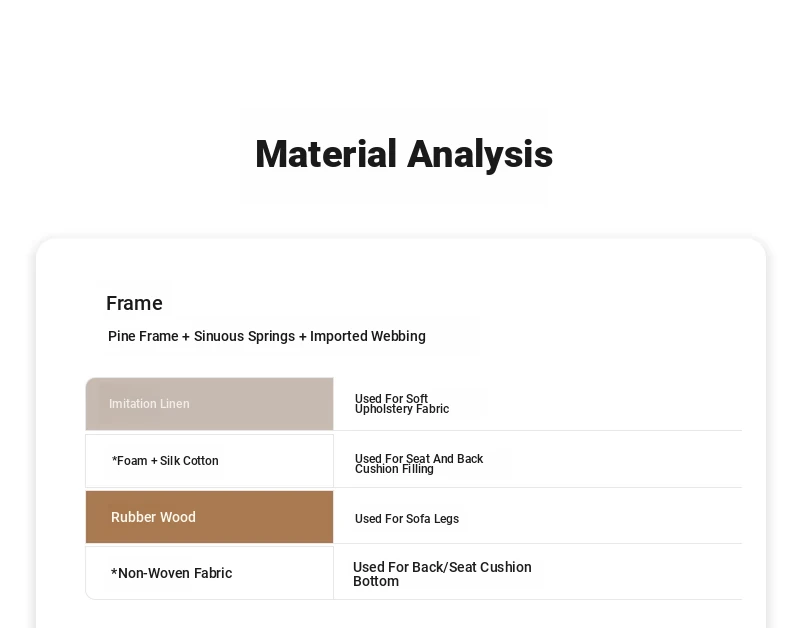The height and width of the screenshot is (628, 790).
Task: Click the Imitation Linen label
Action: 149,404
